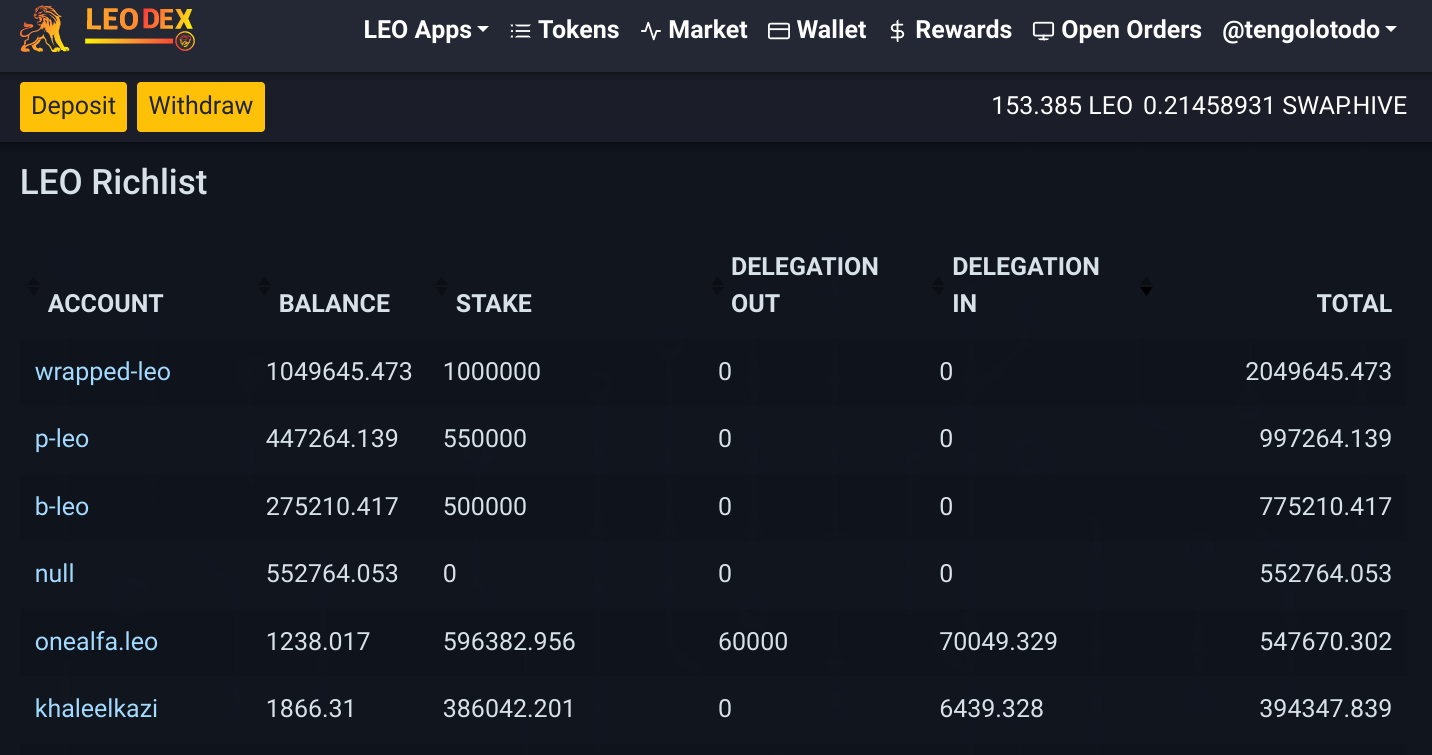
Task: Sort table by ACCOUNT column
Action: click(x=105, y=303)
